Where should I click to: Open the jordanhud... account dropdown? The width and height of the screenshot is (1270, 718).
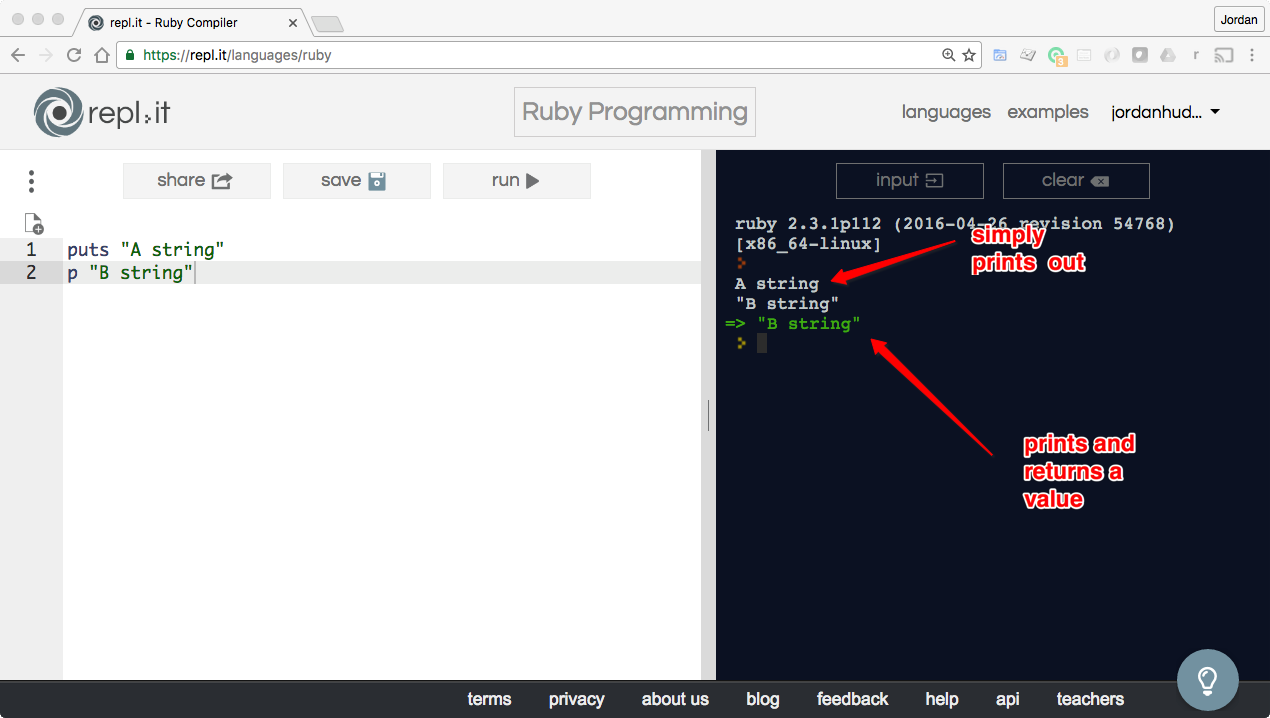click(x=1165, y=112)
